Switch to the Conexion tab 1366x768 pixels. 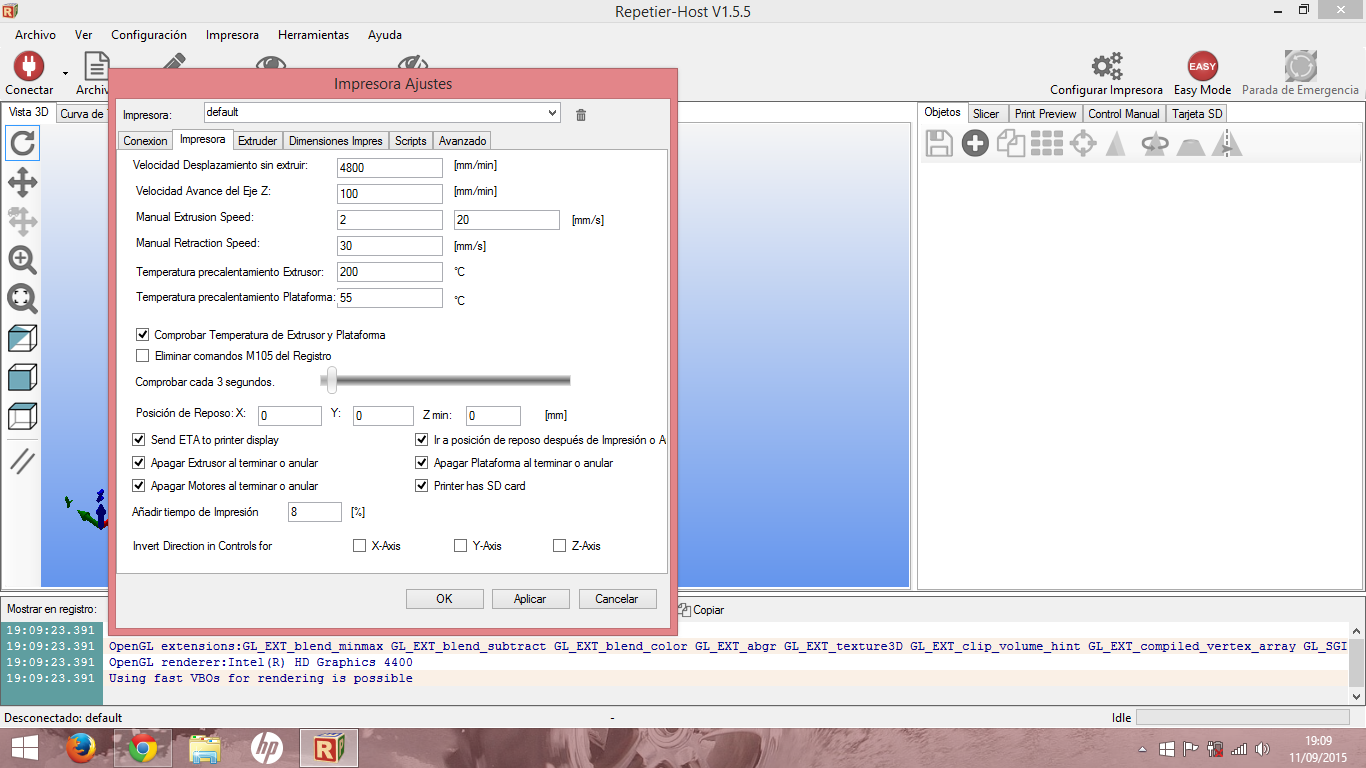tap(145, 141)
